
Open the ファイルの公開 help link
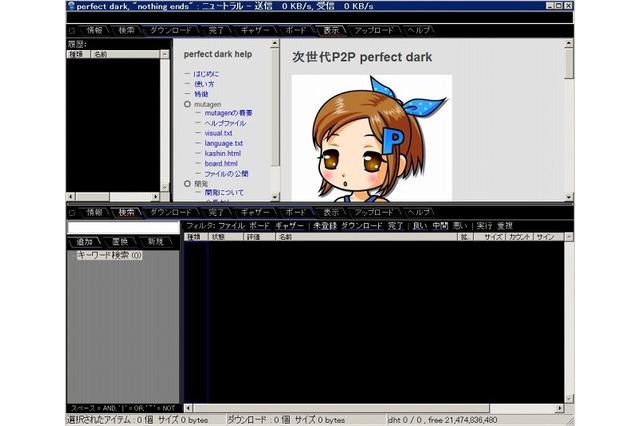tap(227, 174)
